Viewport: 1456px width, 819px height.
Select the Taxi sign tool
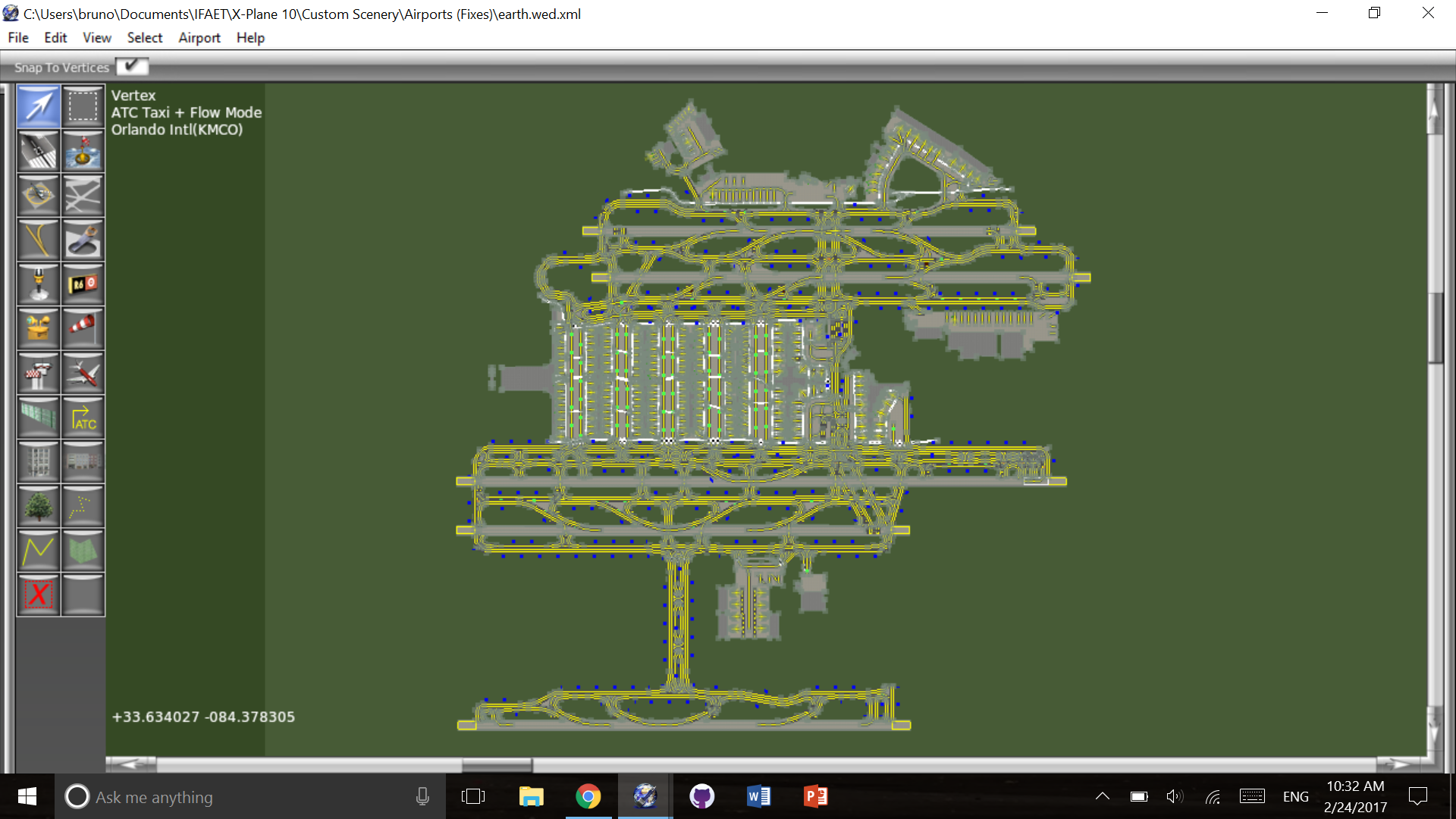click(x=83, y=284)
